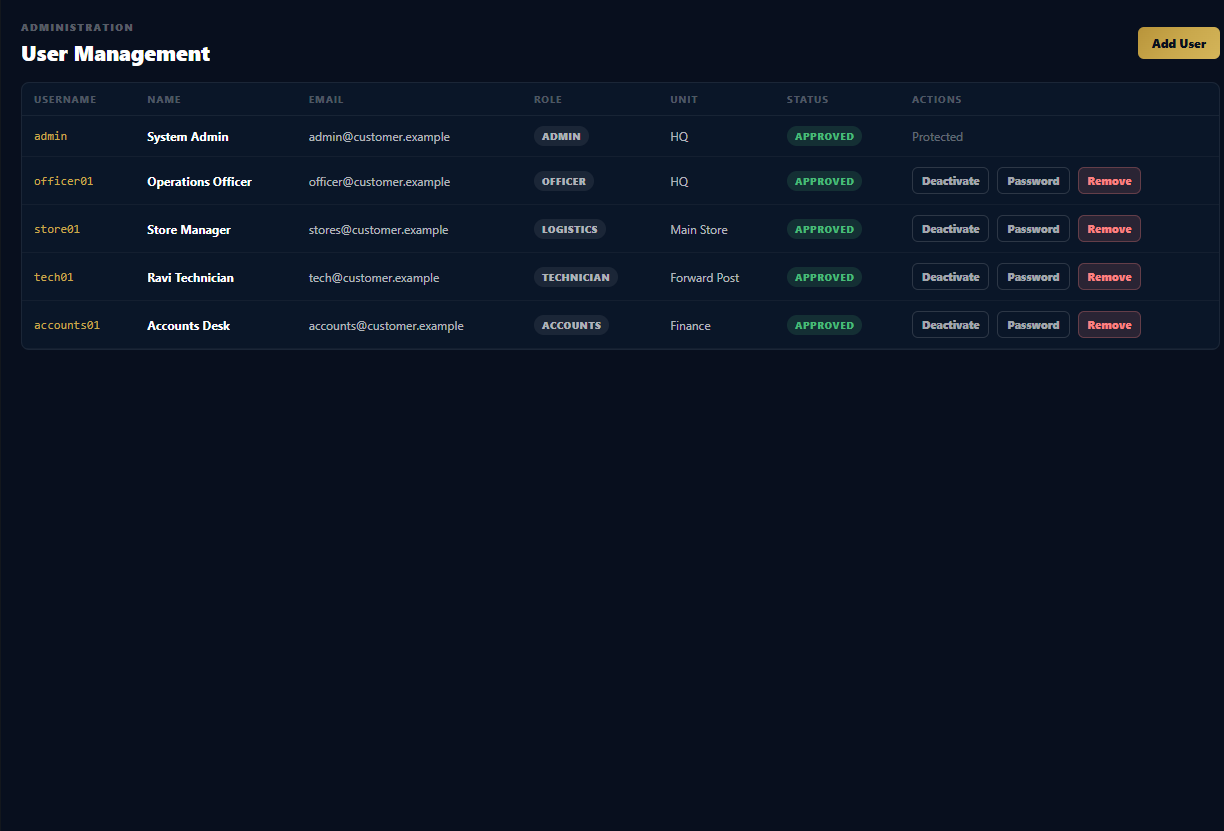Click the LOGISTICS role badge
The height and width of the screenshot is (831, 1224).
pos(570,229)
